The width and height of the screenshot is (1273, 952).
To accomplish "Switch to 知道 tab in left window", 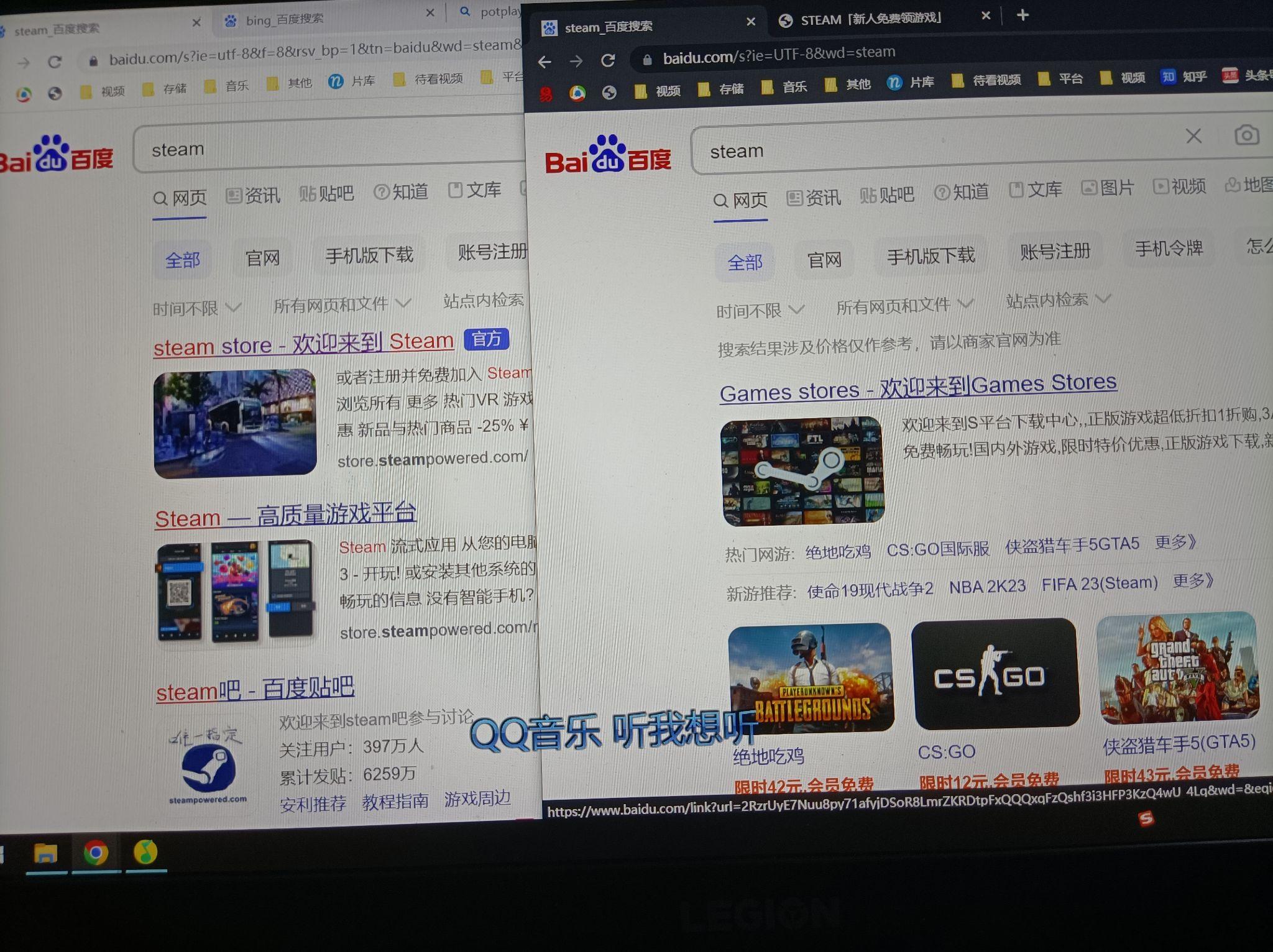I will tap(401, 192).
